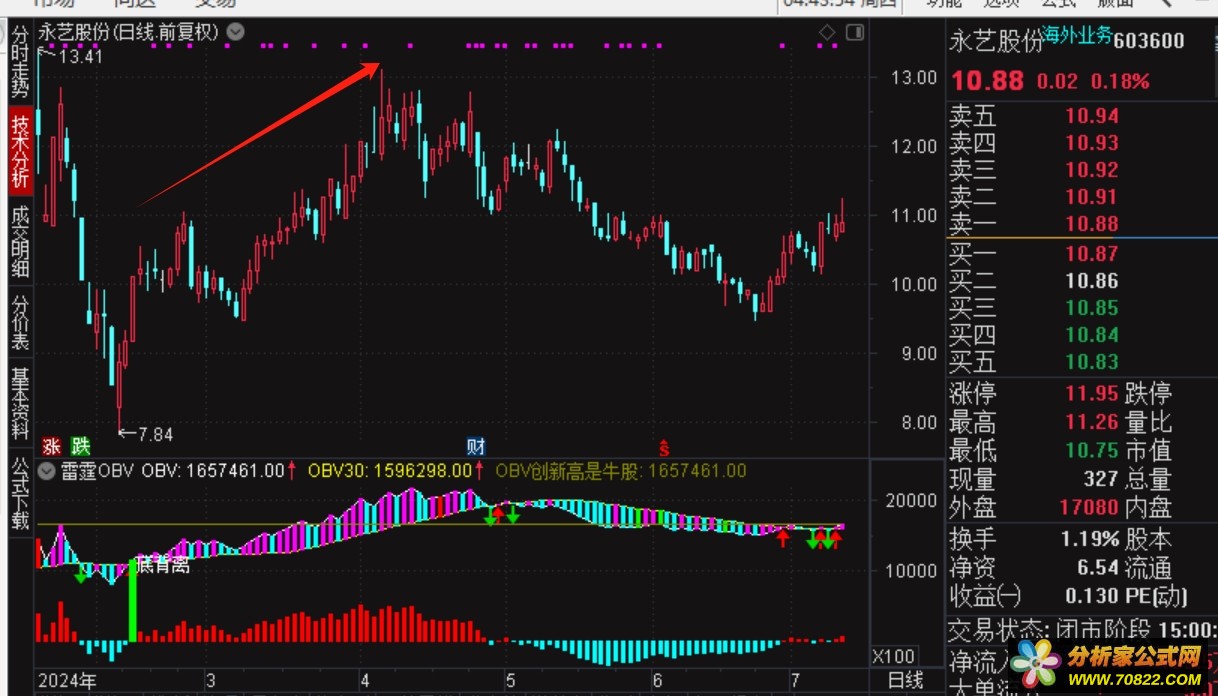Viewport: 1218px width, 696px height.
Task: Select the 买四 bid row
Action: pos(1082,335)
